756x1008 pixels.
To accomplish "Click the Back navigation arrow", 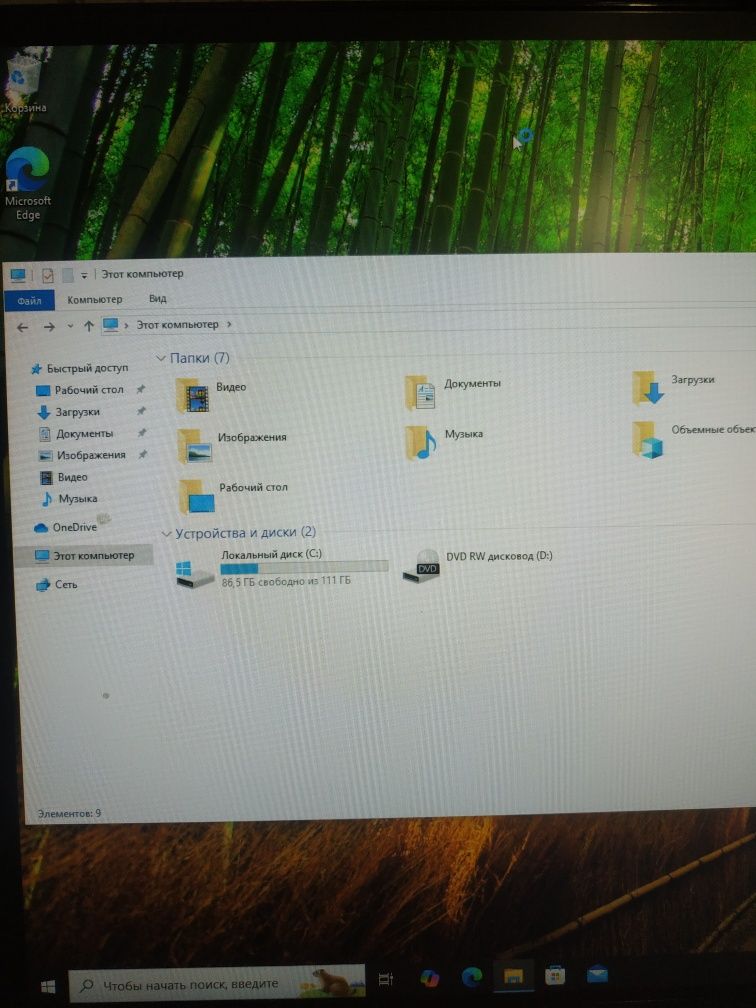I will 22,328.
